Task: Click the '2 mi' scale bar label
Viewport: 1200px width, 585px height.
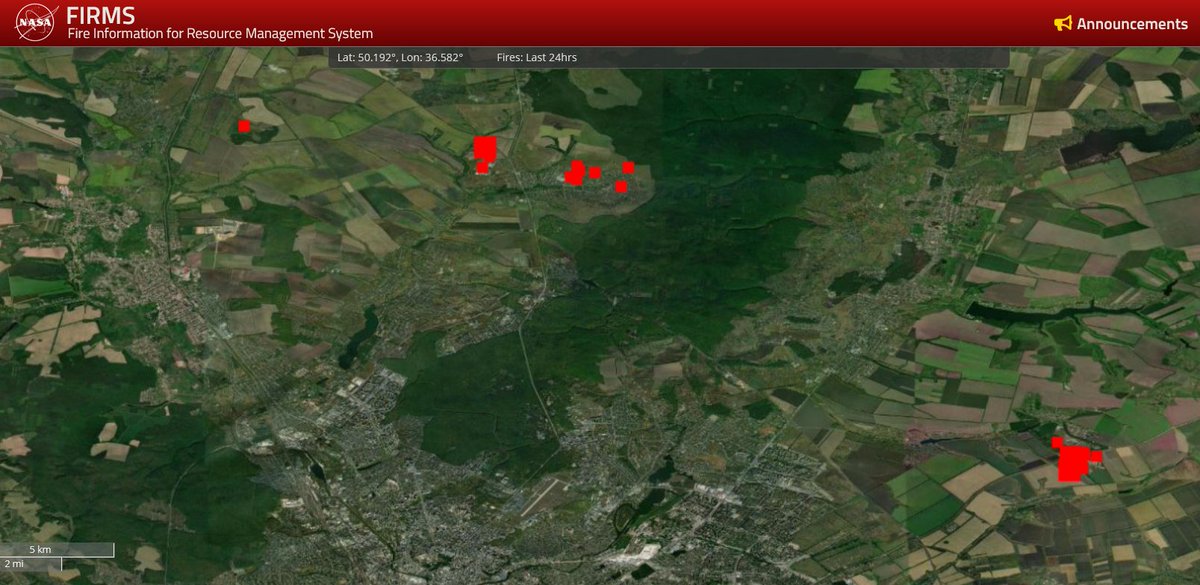Action: point(12,565)
